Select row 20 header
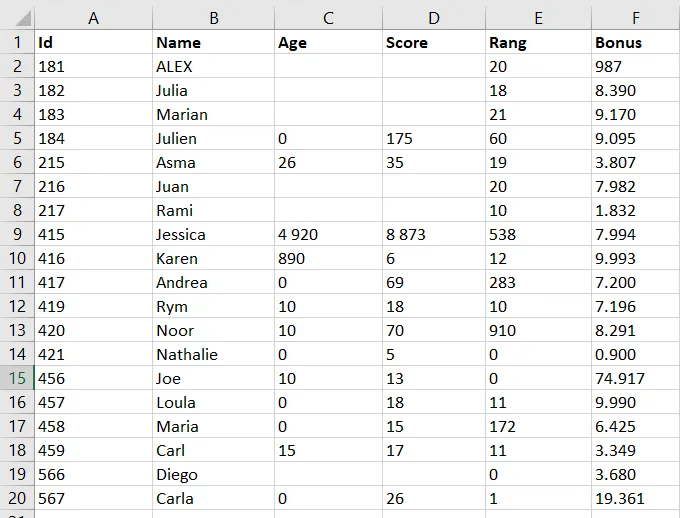680x518 pixels. click(17, 498)
